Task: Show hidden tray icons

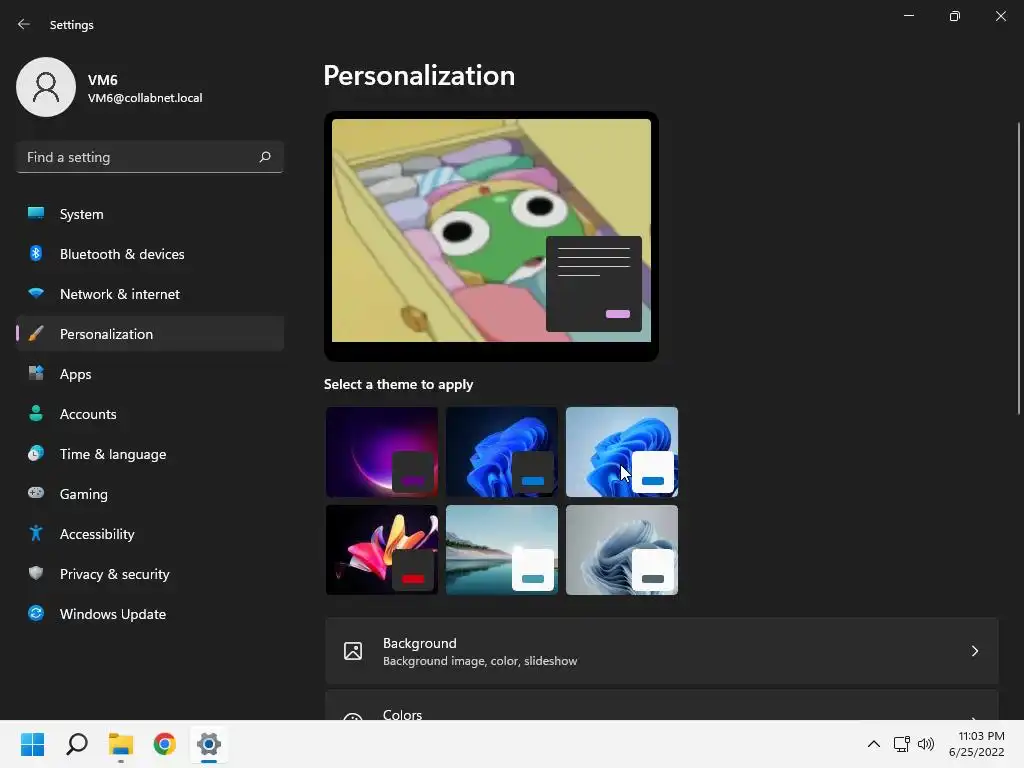Action: tap(873, 744)
